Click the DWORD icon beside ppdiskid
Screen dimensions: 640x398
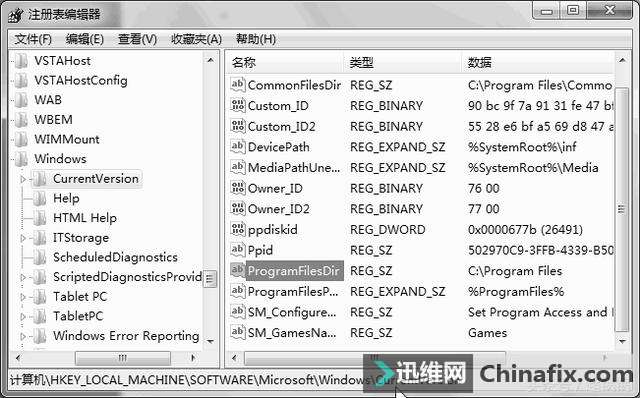238,229
